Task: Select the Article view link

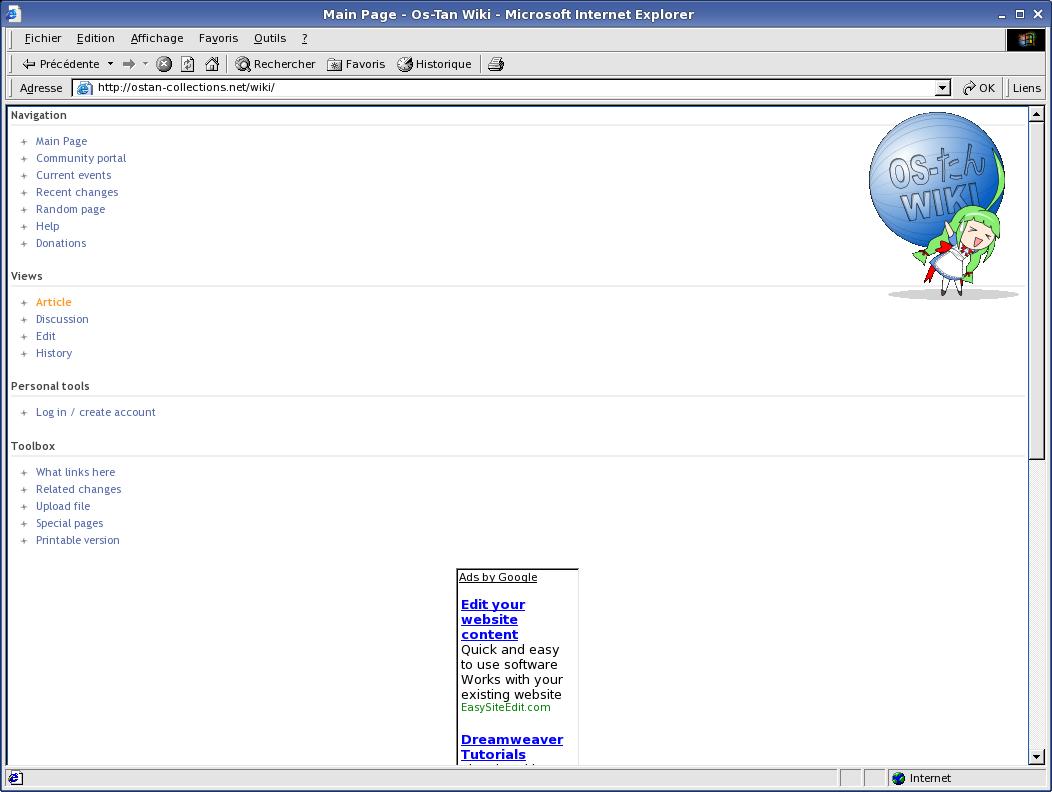Action: [53, 302]
